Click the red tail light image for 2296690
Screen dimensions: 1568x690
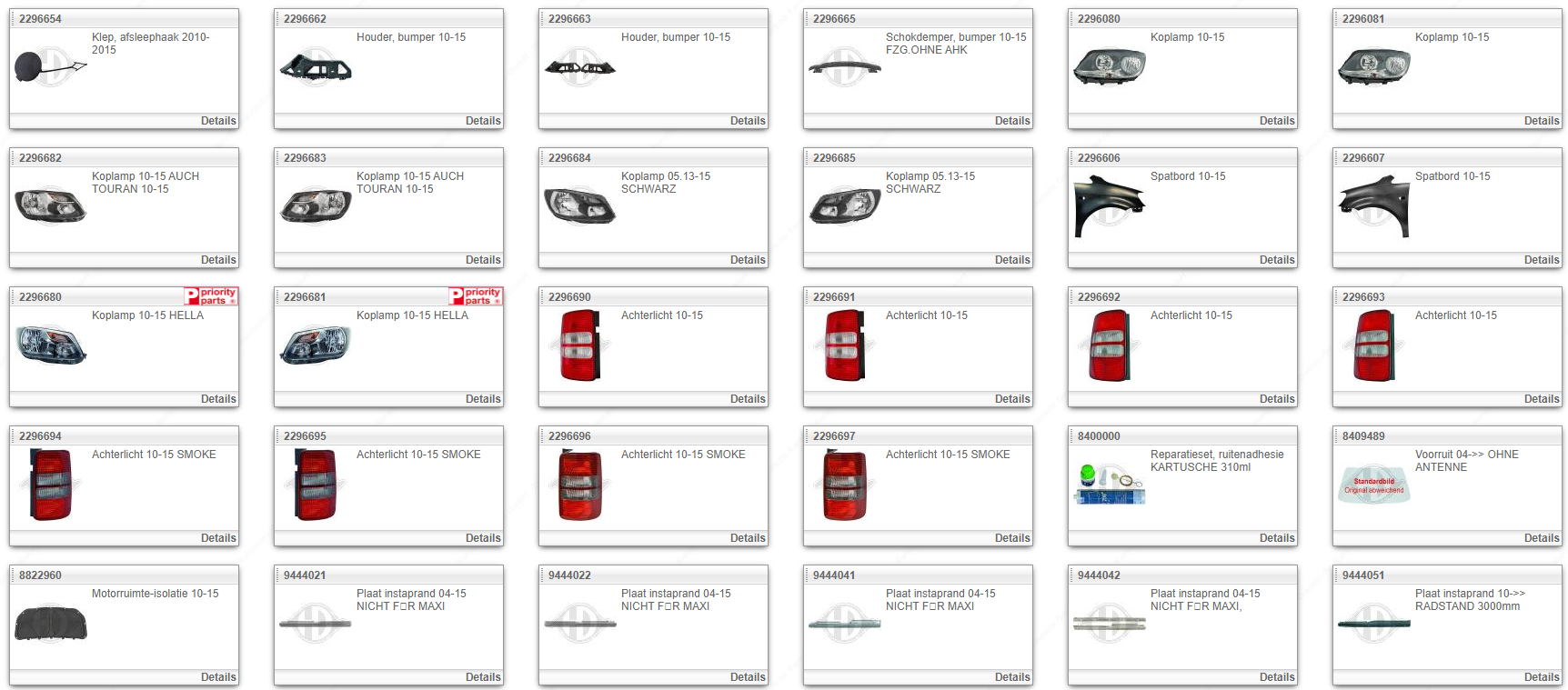click(x=580, y=345)
